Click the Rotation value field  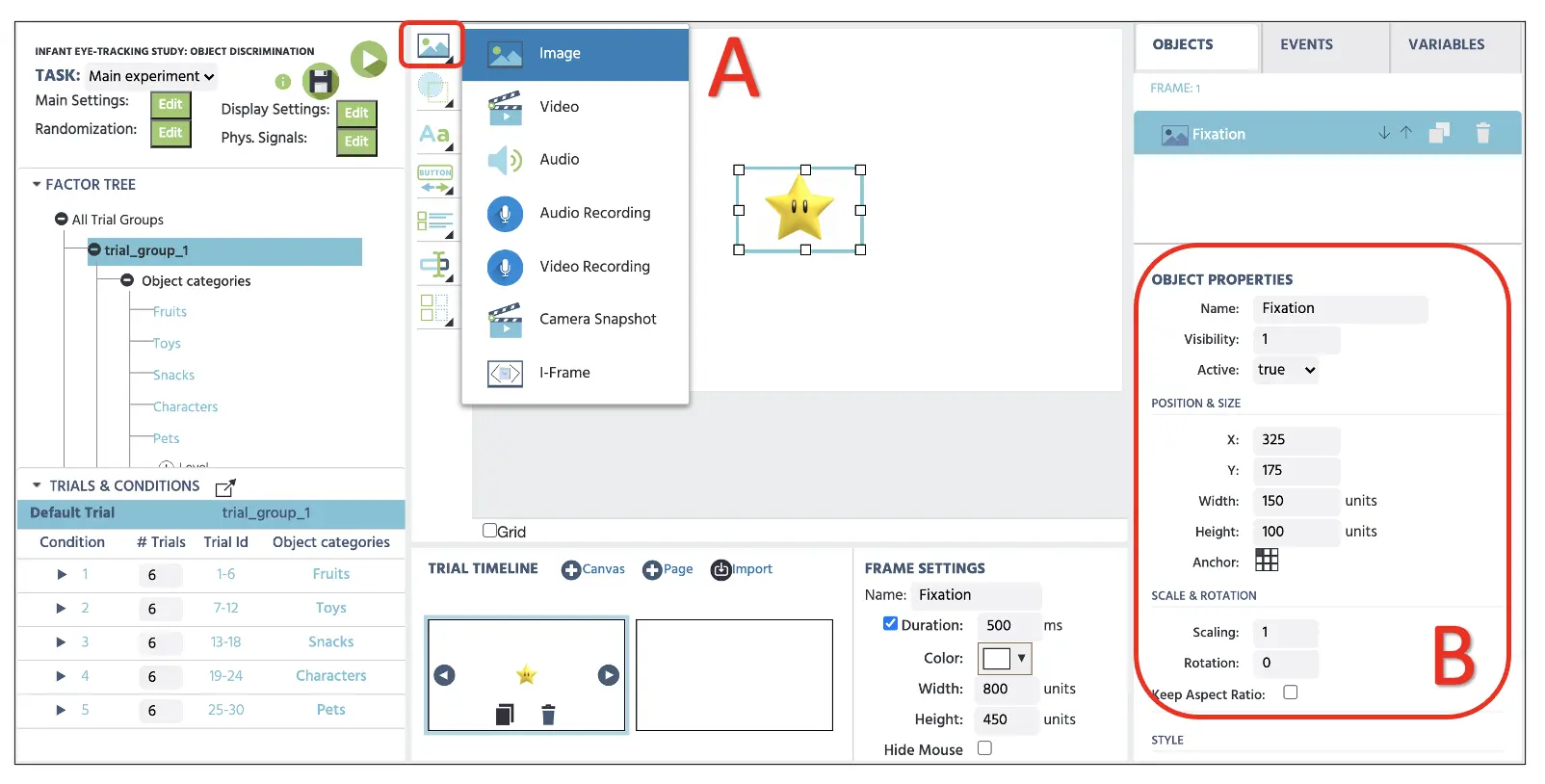pyautogui.click(x=1286, y=663)
